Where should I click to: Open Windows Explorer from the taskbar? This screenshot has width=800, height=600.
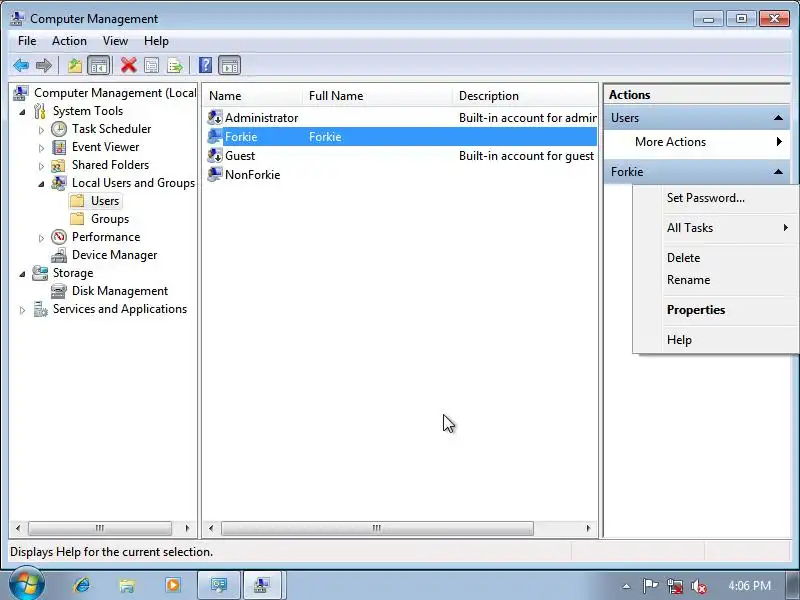[x=127, y=585]
